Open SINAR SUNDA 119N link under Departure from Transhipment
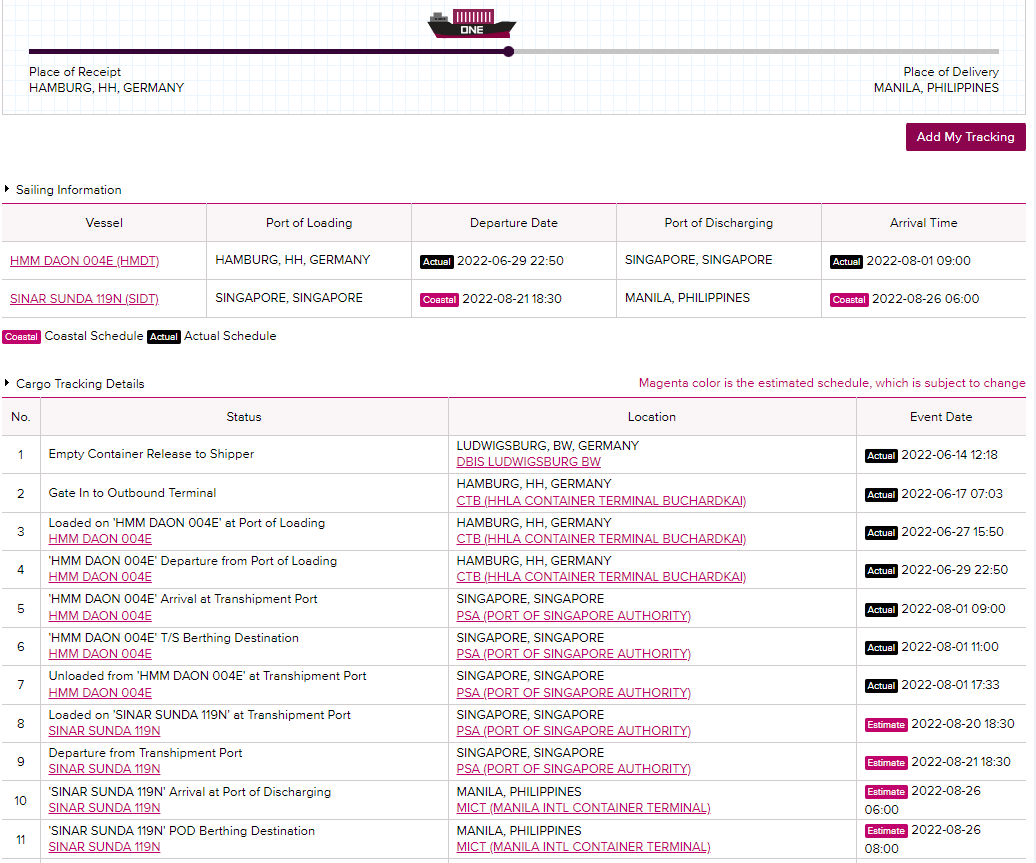The height and width of the screenshot is (863, 1036). pos(104,769)
